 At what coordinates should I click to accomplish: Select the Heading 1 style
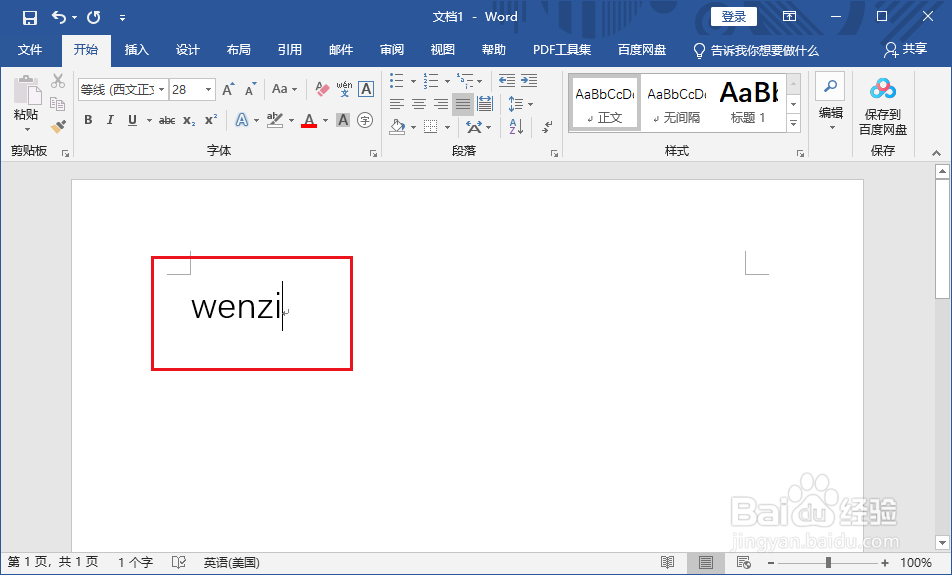tap(749, 104)
